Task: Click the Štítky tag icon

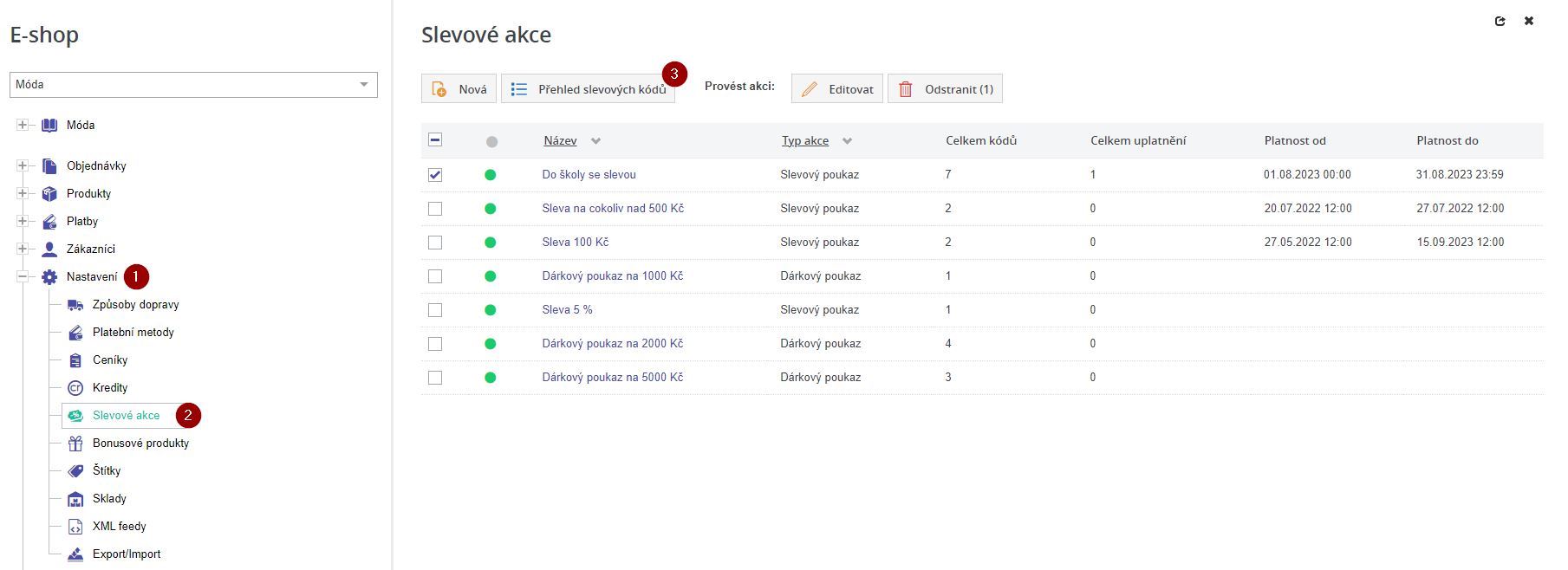Action: (75, 471)
